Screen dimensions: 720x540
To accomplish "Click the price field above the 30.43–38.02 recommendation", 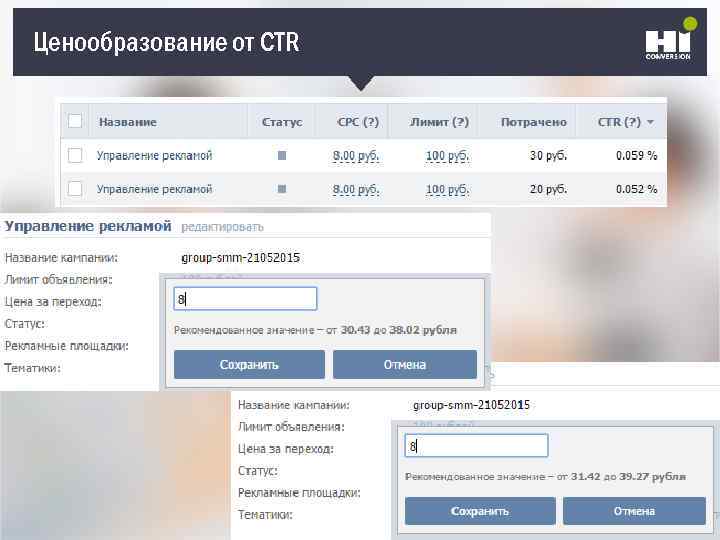I will 245,299.
